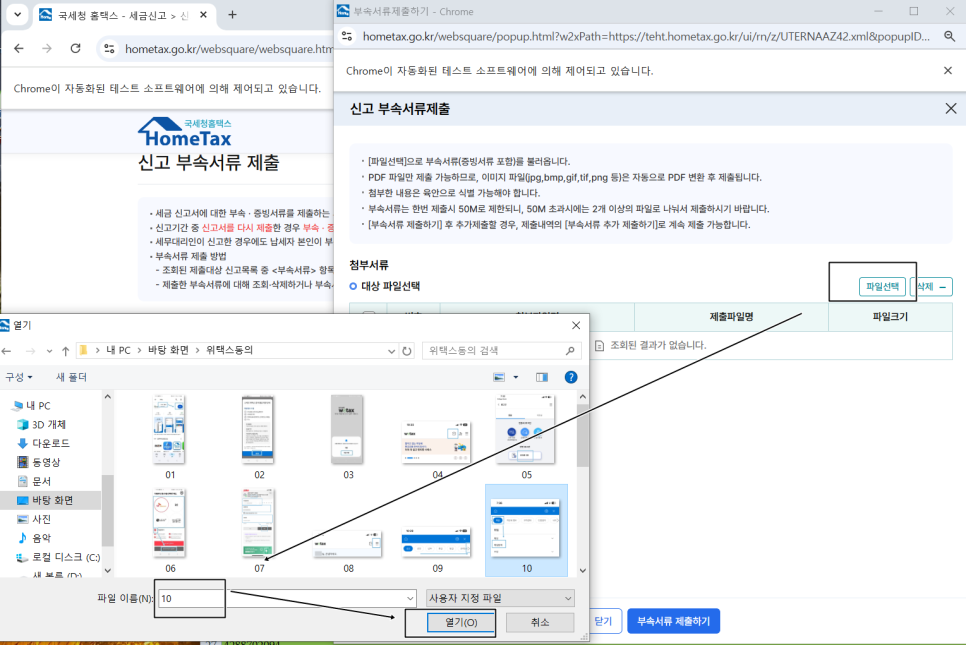
Task: Go back in the Open file dialog
Action: [7, 351]
